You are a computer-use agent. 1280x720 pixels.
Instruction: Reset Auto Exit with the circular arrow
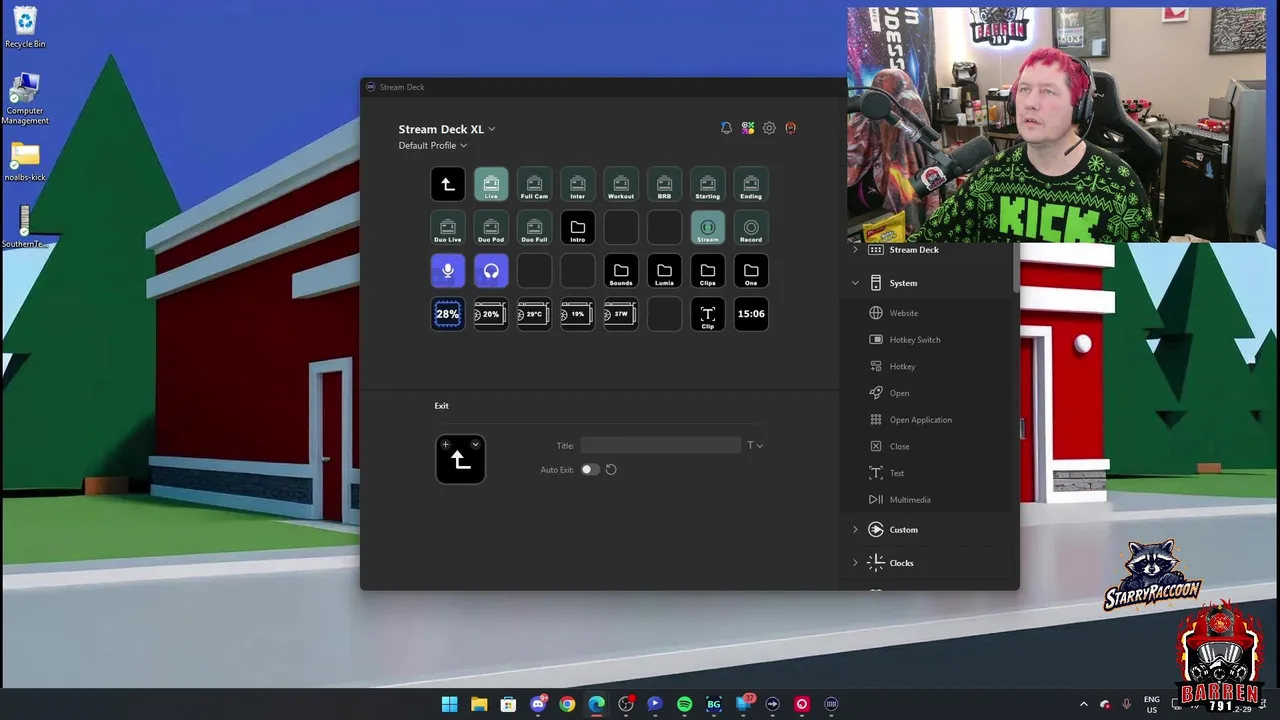point(611,469)
